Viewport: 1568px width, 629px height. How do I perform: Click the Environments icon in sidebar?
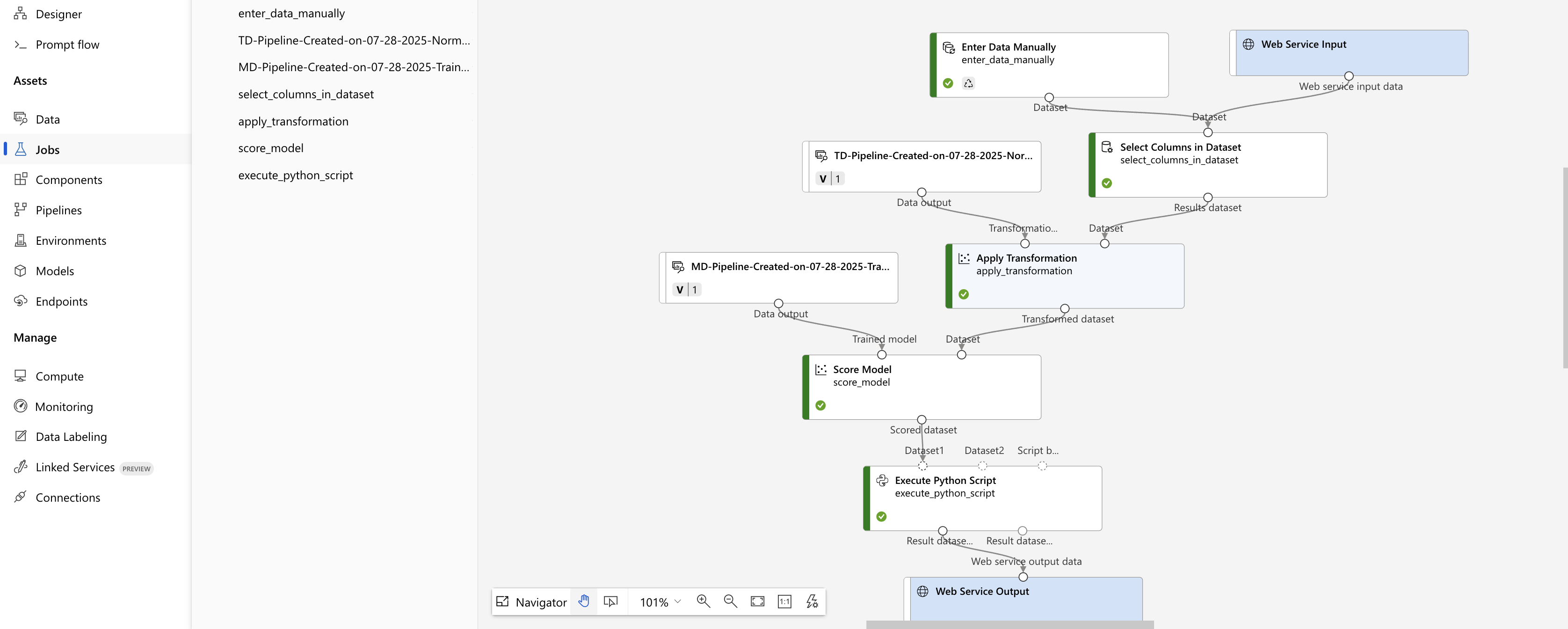[20, 240]
